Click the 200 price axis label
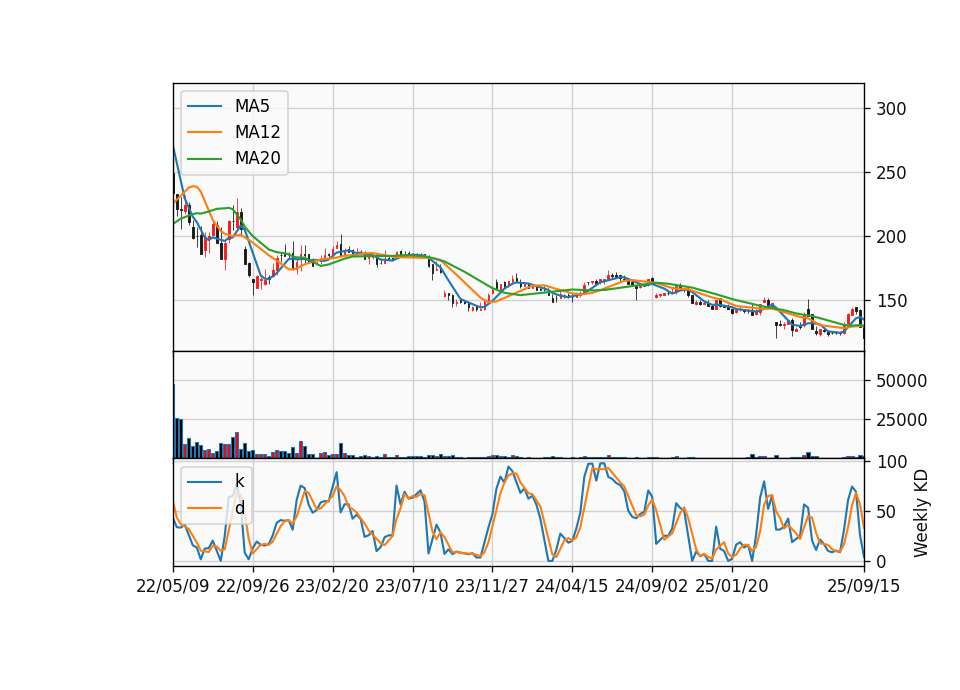The height and width of the screenshot is (690, 960). [x=891, y=237]
